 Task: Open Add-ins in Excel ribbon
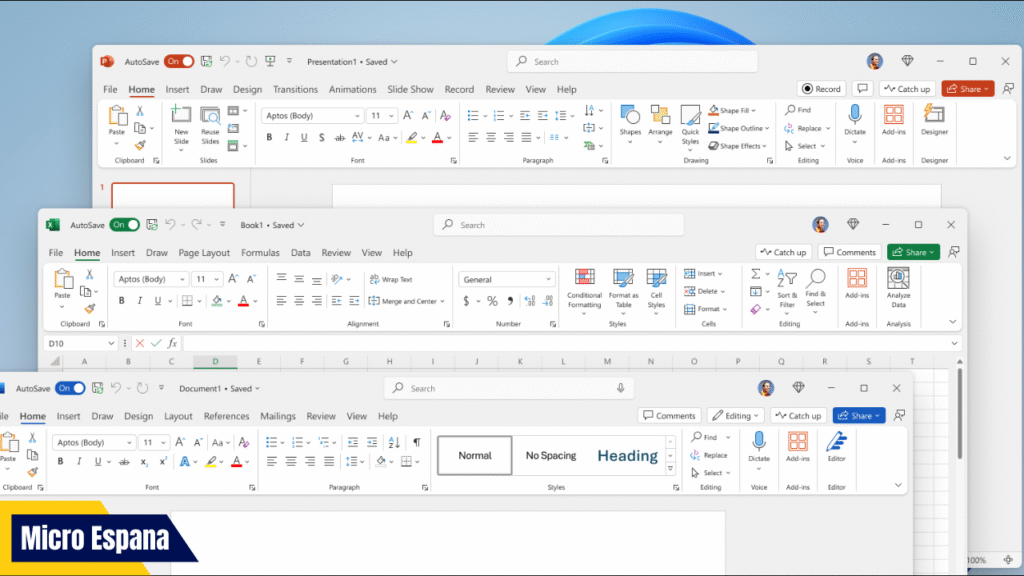[x=856, y=284]
